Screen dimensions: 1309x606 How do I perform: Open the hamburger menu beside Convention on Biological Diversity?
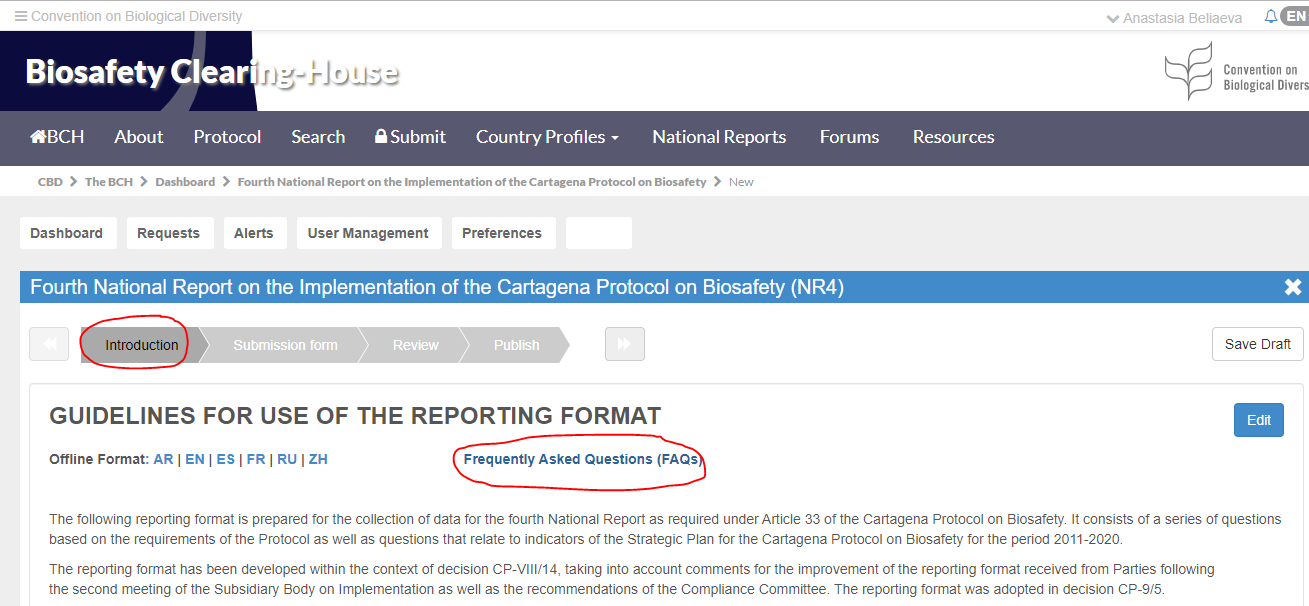point(21,17)
